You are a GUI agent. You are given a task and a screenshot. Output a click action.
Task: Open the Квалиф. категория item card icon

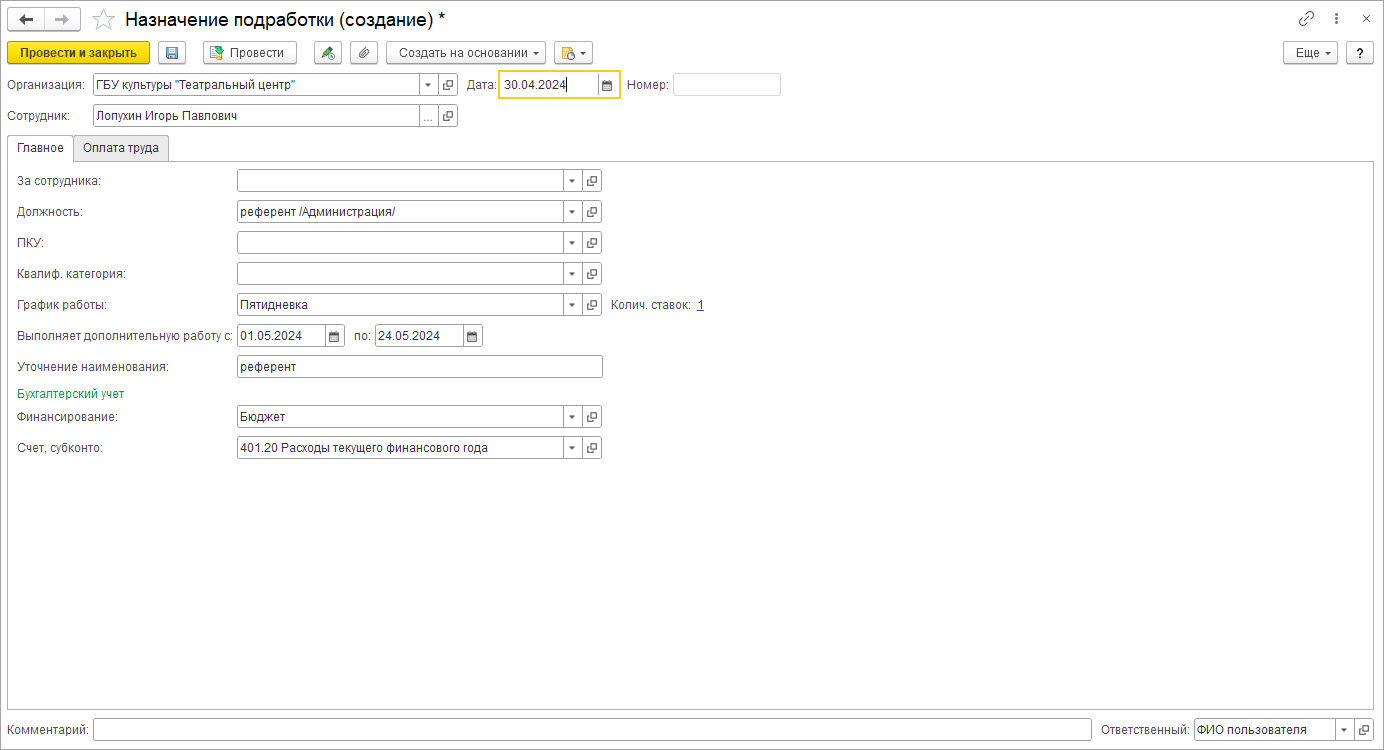[592, 274]
